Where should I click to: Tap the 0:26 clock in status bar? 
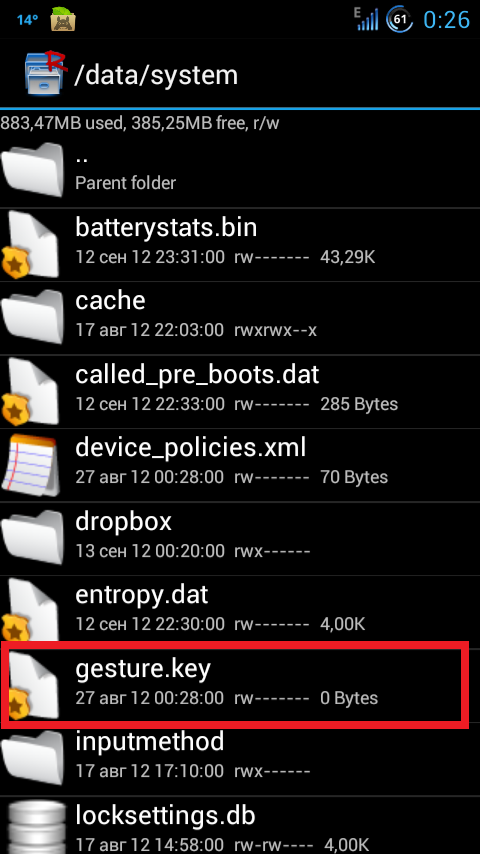click(x=447, y=20)
